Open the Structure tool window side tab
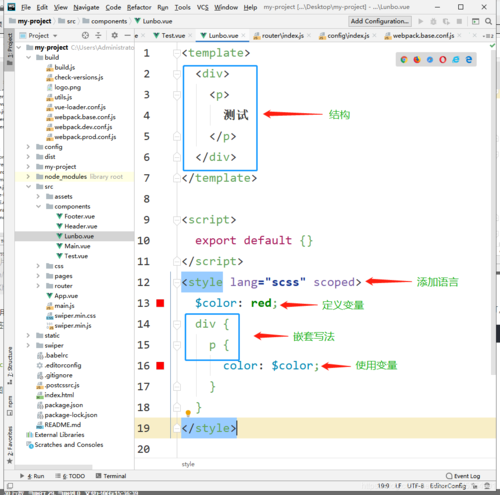500x495 pixels. point(10,366)
